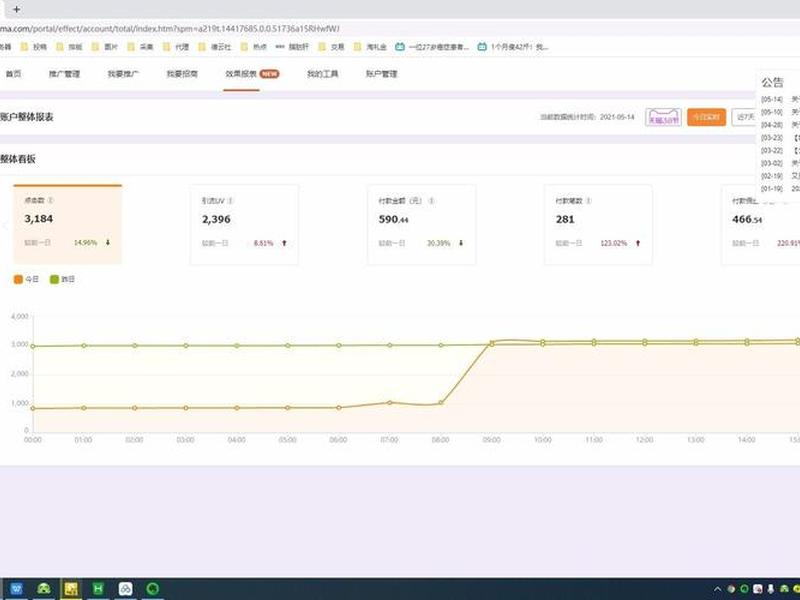Open the 投稿 bookmark folder
Screen dimensions: 800x600
pos(34,47)
